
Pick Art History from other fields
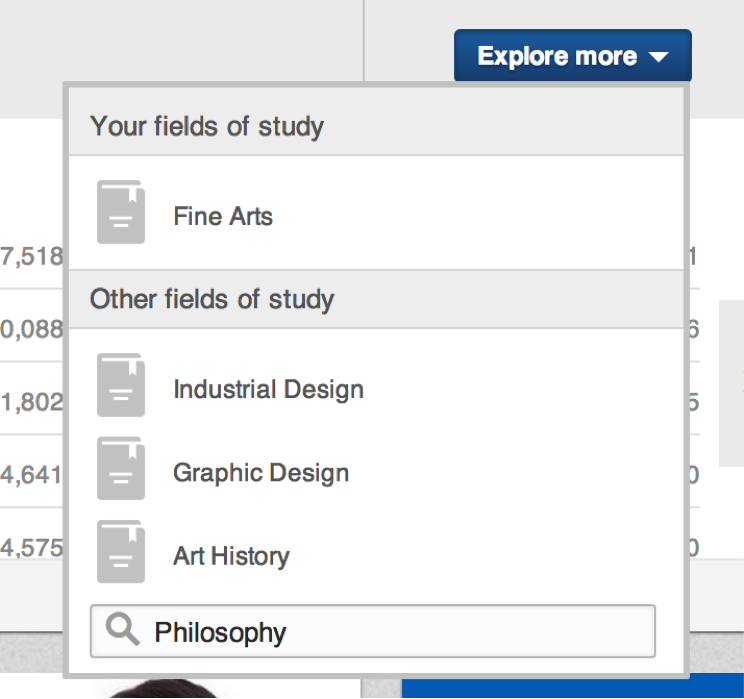tap(231, 556)
